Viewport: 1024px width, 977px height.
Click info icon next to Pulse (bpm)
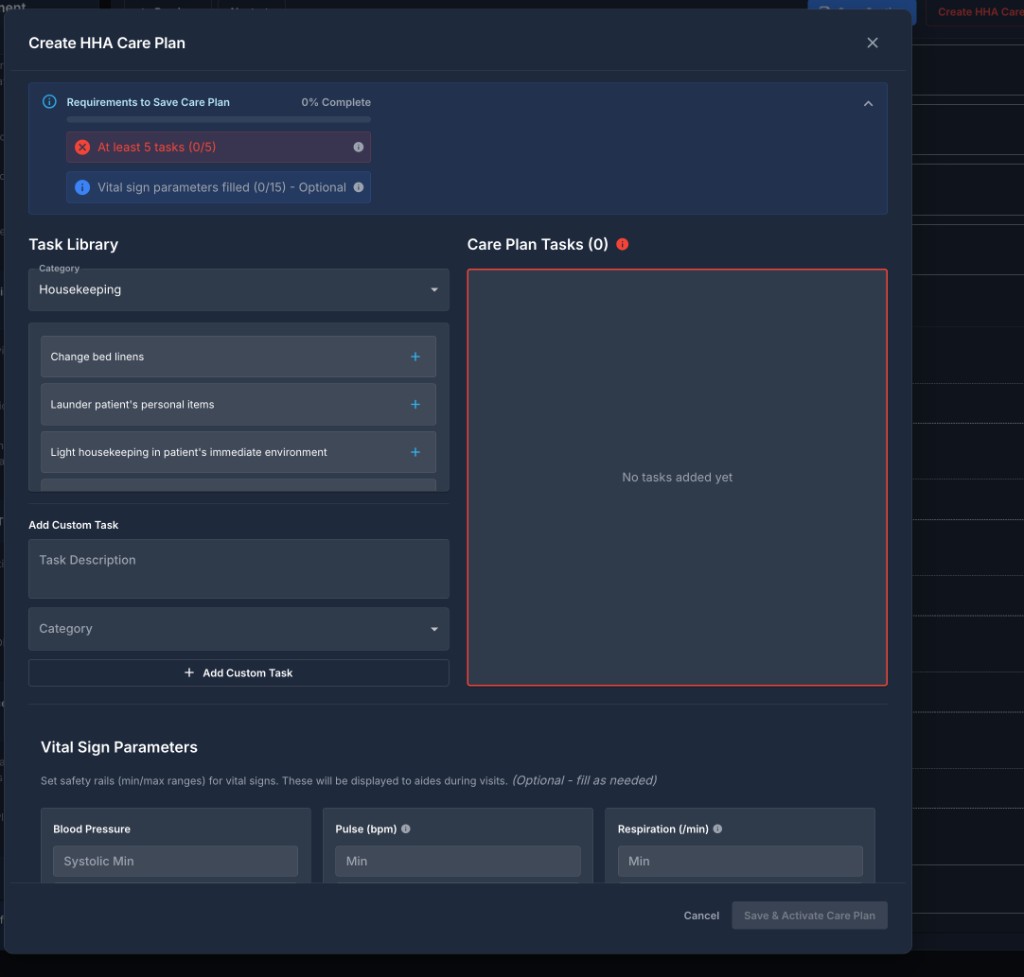pyautogui.click(x=406, y=829)
